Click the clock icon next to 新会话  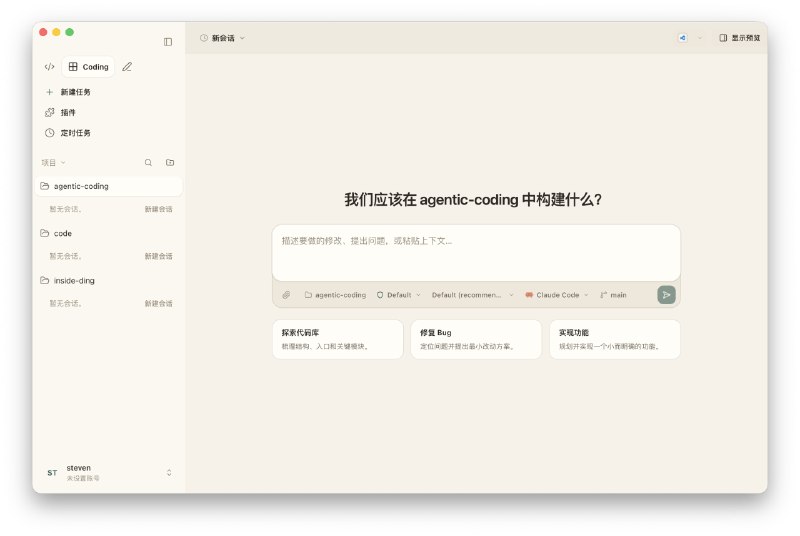tap(204, 38)
